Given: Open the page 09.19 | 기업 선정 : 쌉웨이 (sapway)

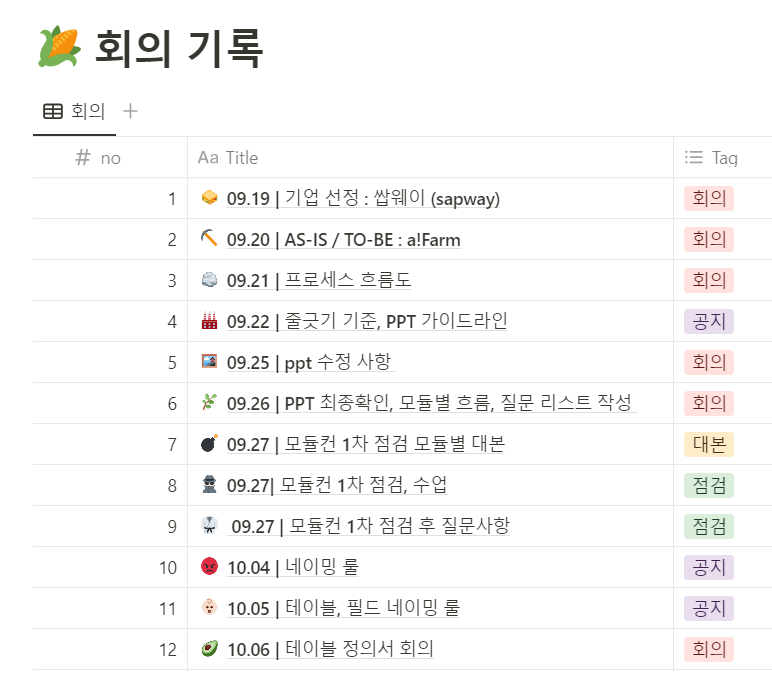Looking at the screenshot, I should click(x=363, y=198).
